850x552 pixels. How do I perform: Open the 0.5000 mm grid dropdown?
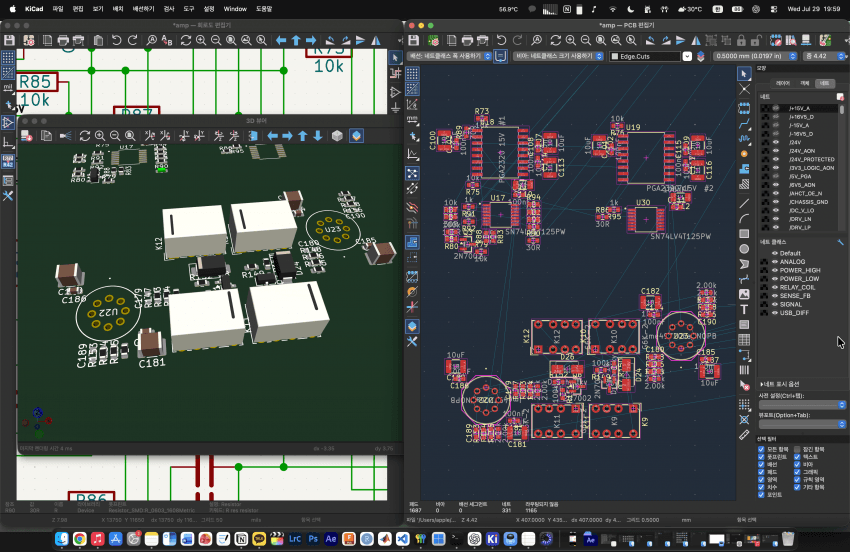755,56
